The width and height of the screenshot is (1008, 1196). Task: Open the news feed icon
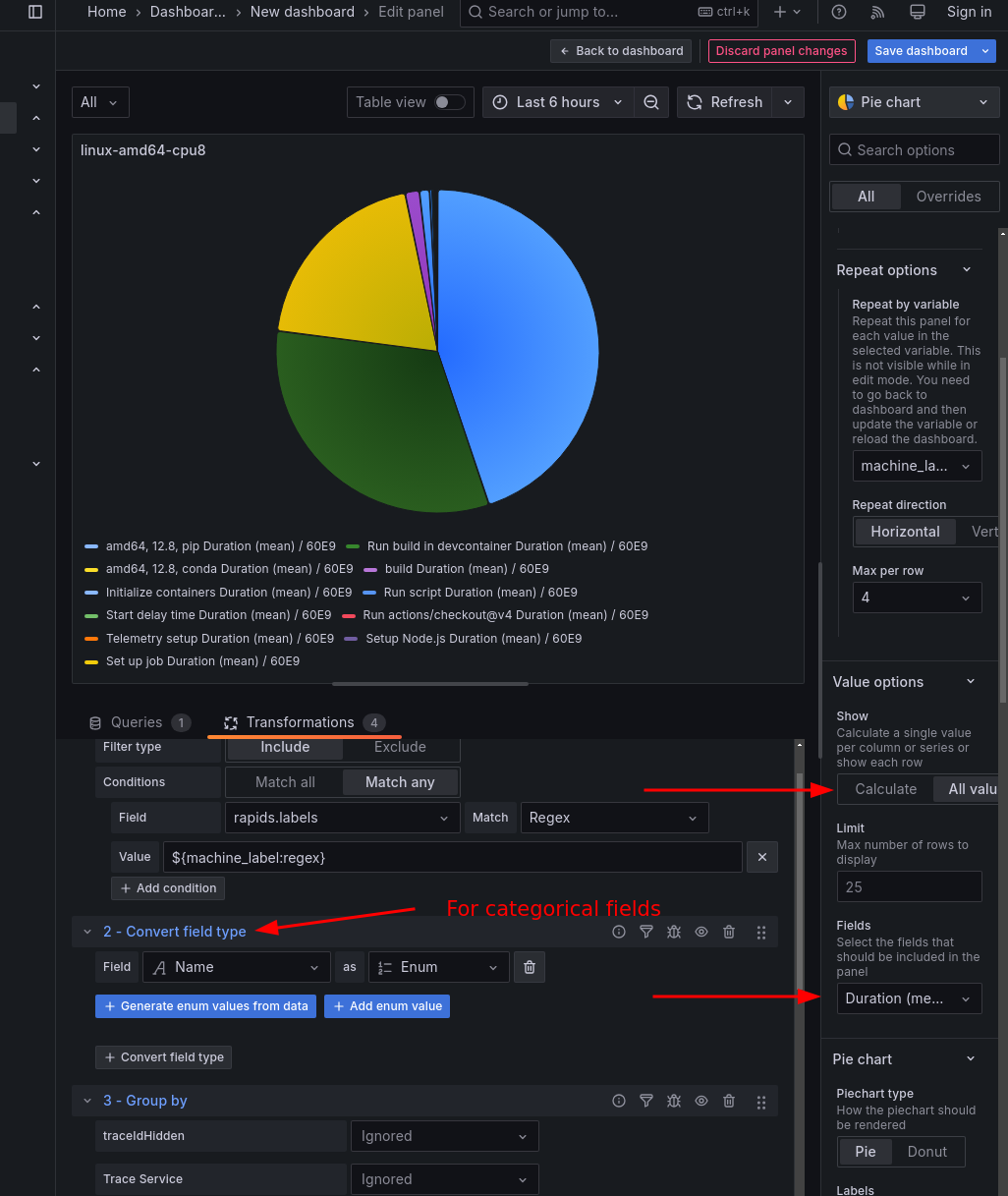pos(877,12)
